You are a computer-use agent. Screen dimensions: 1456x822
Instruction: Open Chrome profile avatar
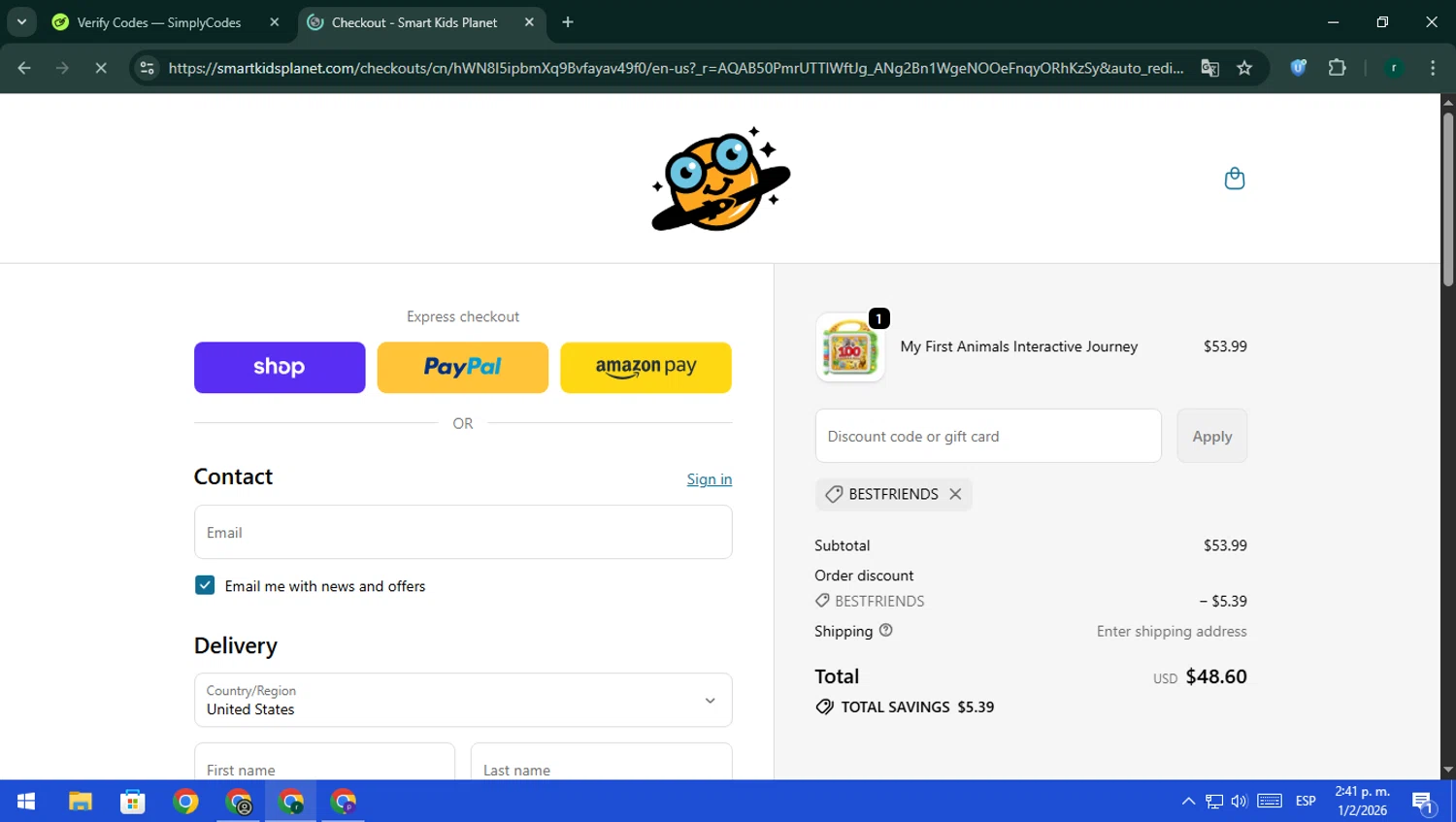[1394, 68]
